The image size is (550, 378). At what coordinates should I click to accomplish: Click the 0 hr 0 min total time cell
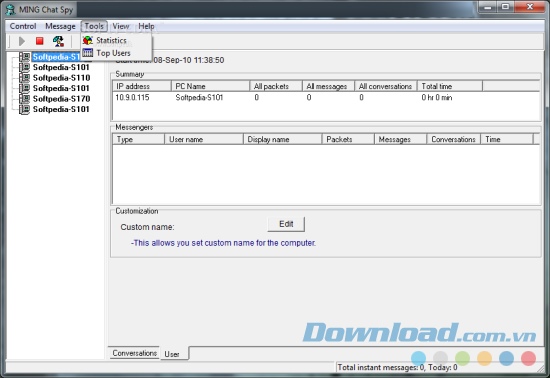click(x=437, y=97)
